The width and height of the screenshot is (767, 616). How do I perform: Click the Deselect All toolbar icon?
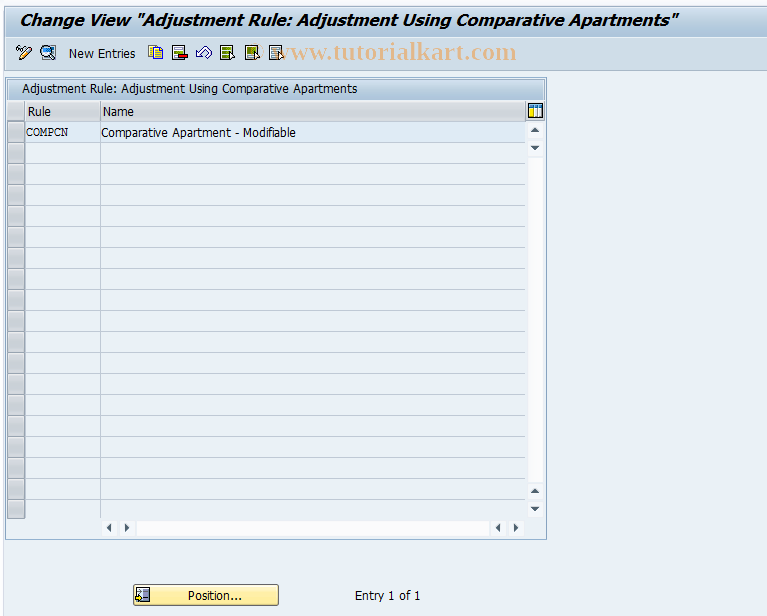[276, 52]
